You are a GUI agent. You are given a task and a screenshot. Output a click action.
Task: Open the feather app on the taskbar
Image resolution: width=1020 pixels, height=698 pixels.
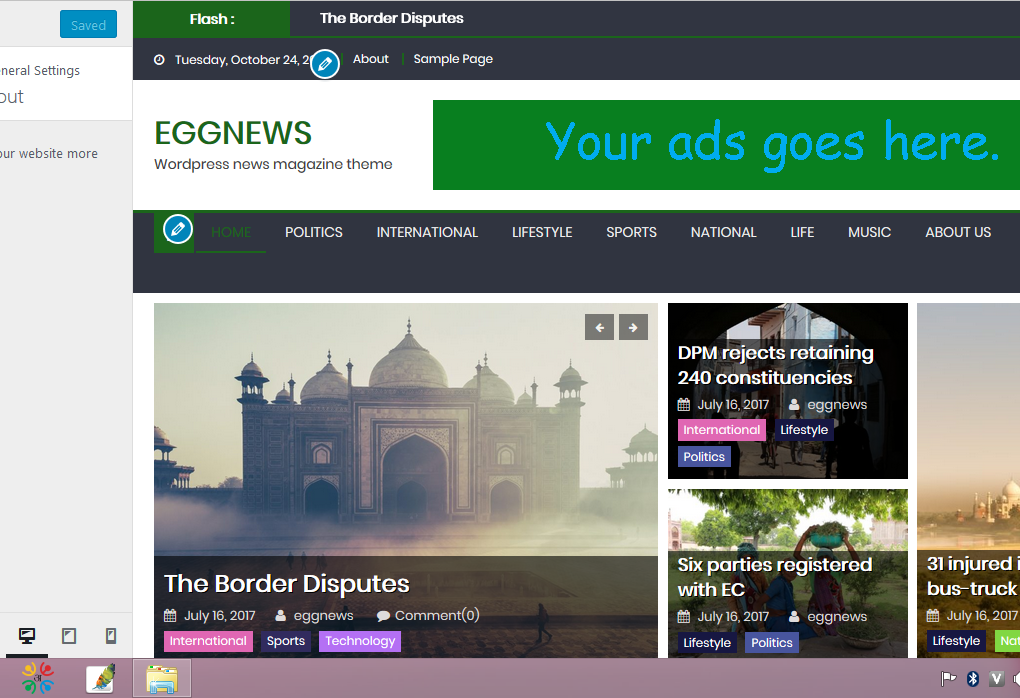click(x=100, y=679)
